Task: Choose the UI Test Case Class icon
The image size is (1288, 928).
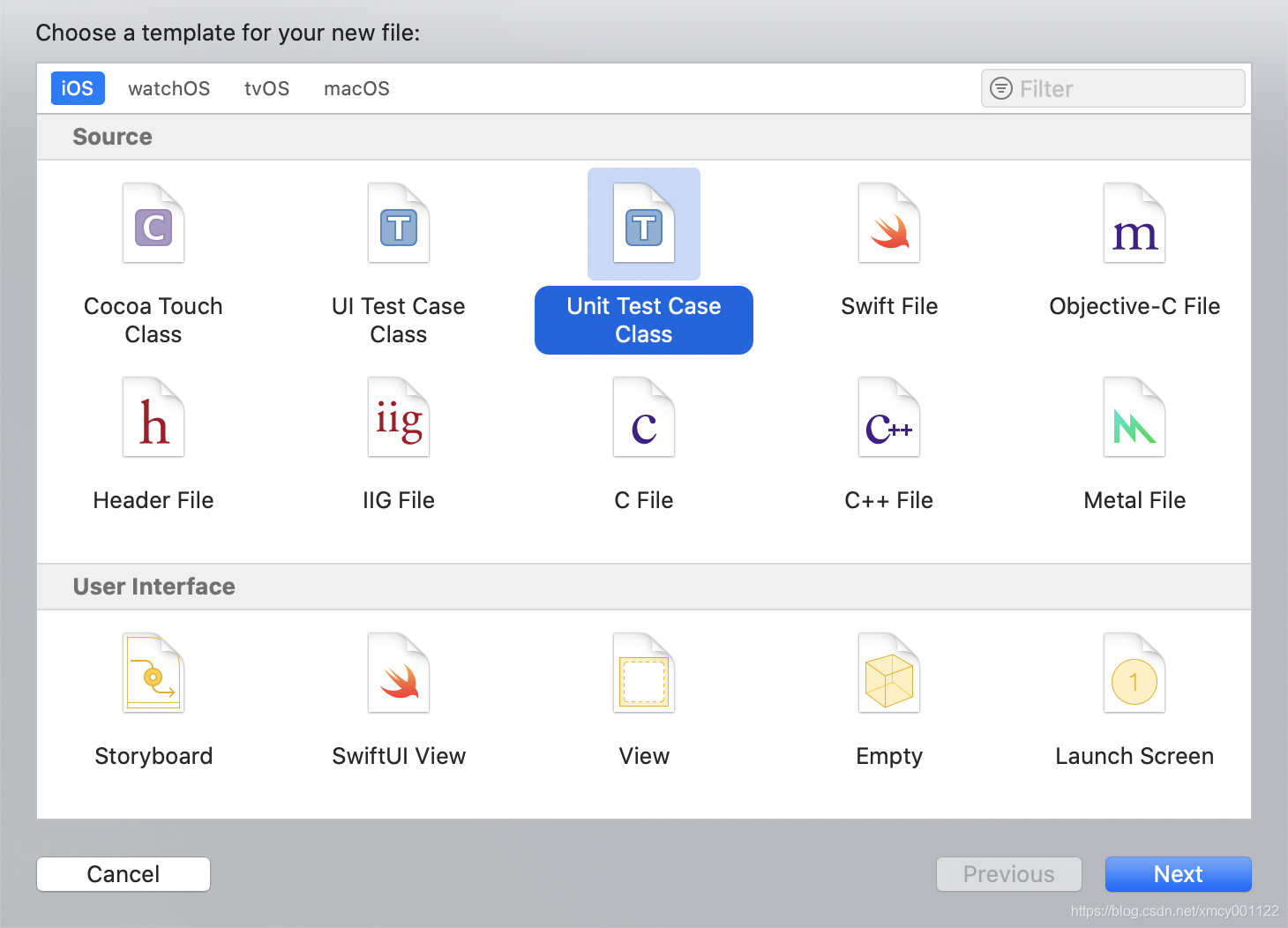Action: tap(399, 223)
